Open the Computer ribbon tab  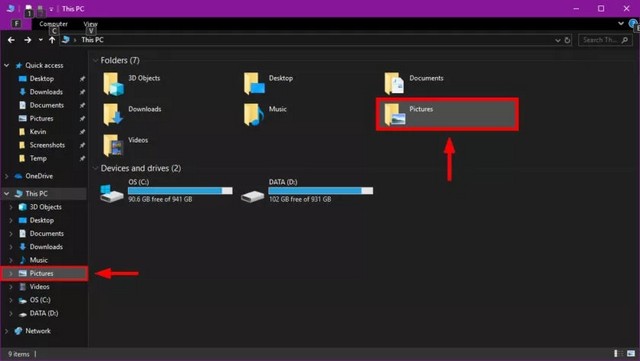click(53, 24)
